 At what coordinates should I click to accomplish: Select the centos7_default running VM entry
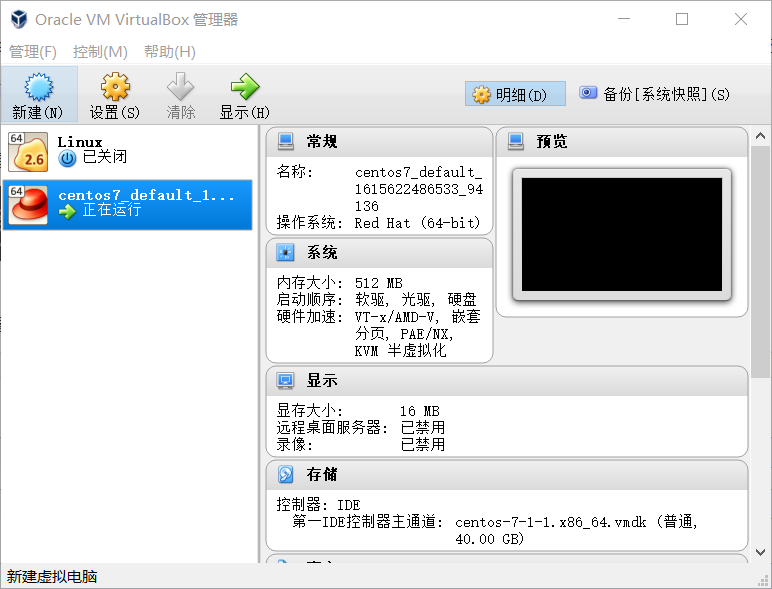[x=128, y=204]
